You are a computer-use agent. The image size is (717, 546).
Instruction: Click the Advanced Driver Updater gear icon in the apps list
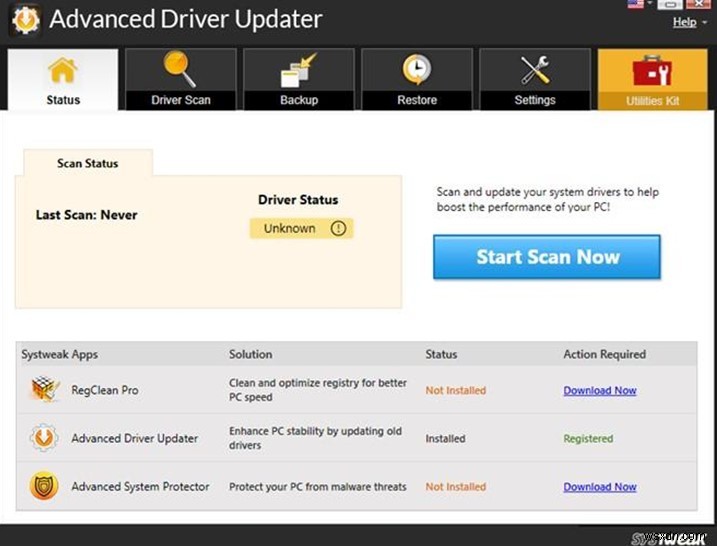coord(44,438)
